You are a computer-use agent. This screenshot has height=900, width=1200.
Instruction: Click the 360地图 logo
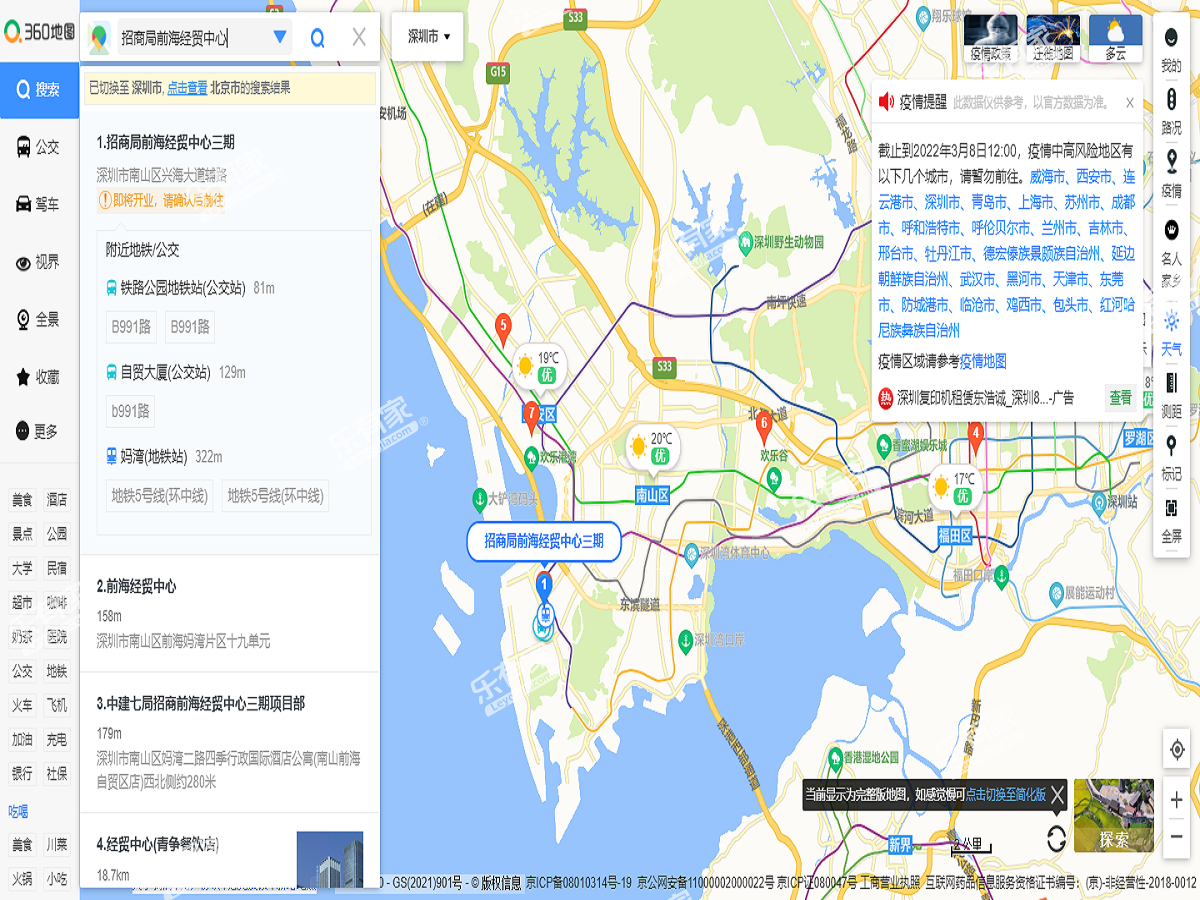tap(40, 32)
